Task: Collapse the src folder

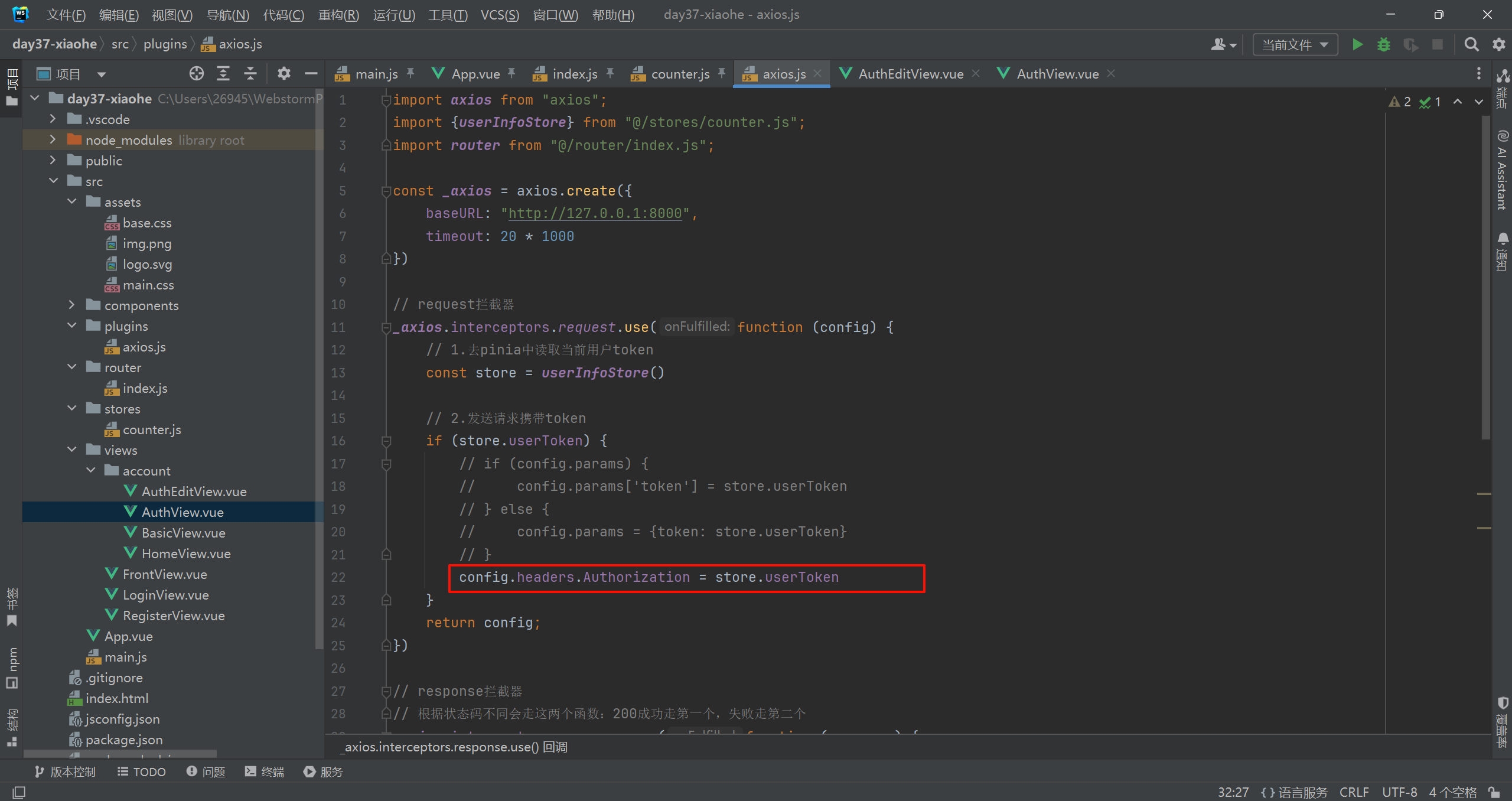Action: pyautogui.click(x=53, y=181)
